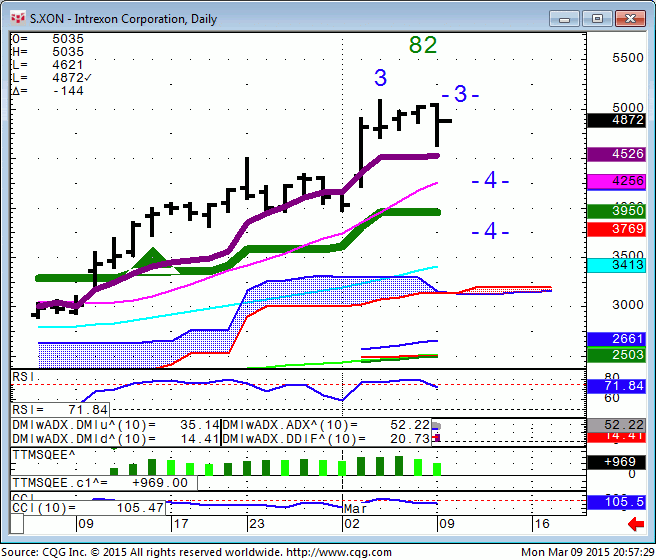Click the green triangle marker on chart
Image resolution: width=656 pixels, height=560 pixels.
pos(153,258)
